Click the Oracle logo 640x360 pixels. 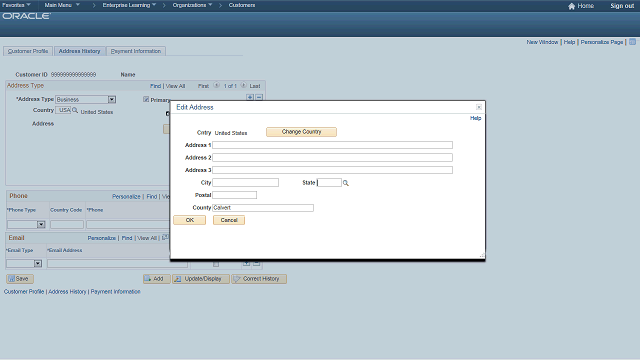(27, 16)
